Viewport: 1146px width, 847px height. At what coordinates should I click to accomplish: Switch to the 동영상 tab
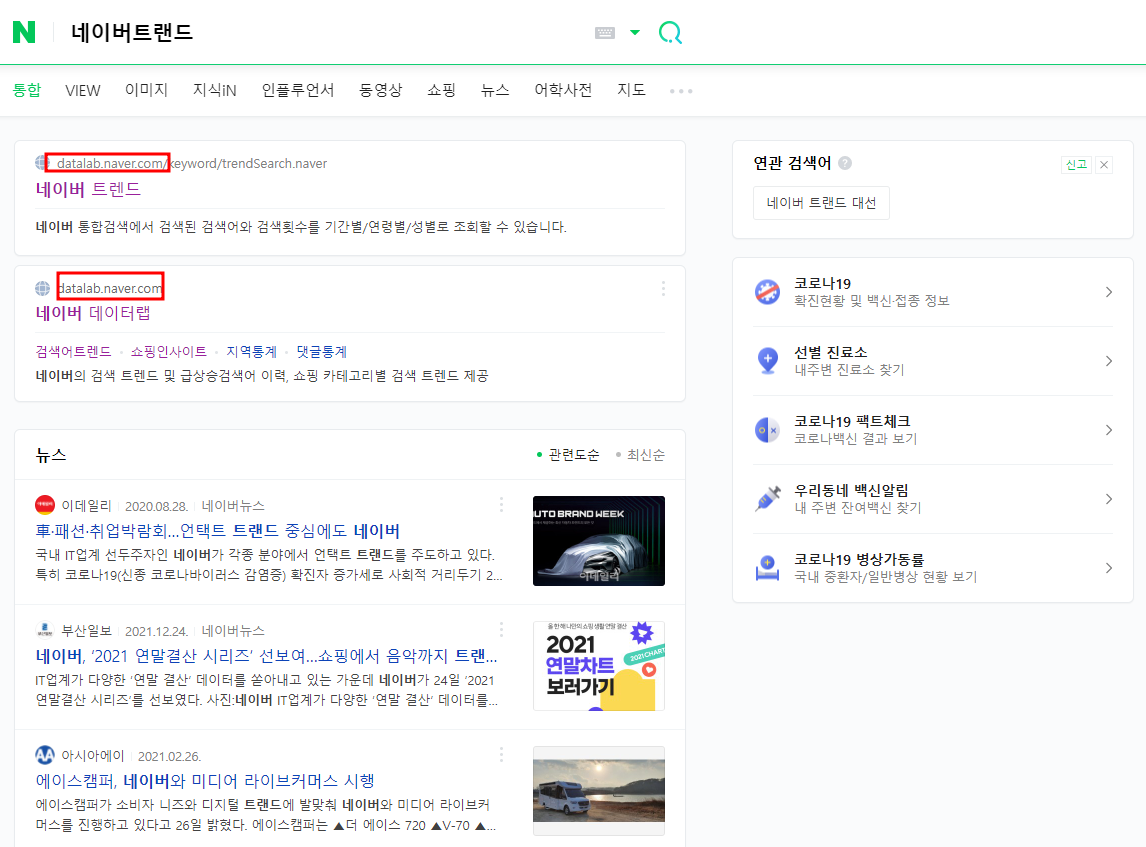381,90
